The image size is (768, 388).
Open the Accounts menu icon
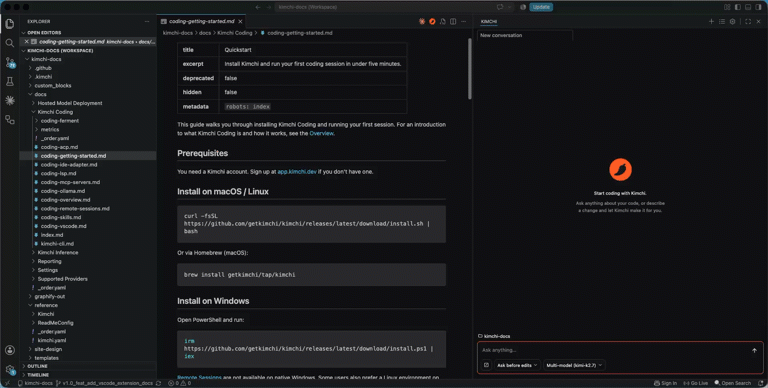pyautogui.click(x=10, y=350)
